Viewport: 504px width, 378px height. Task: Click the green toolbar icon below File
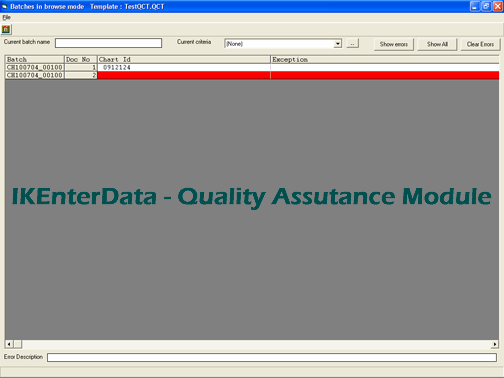(6, 29)
